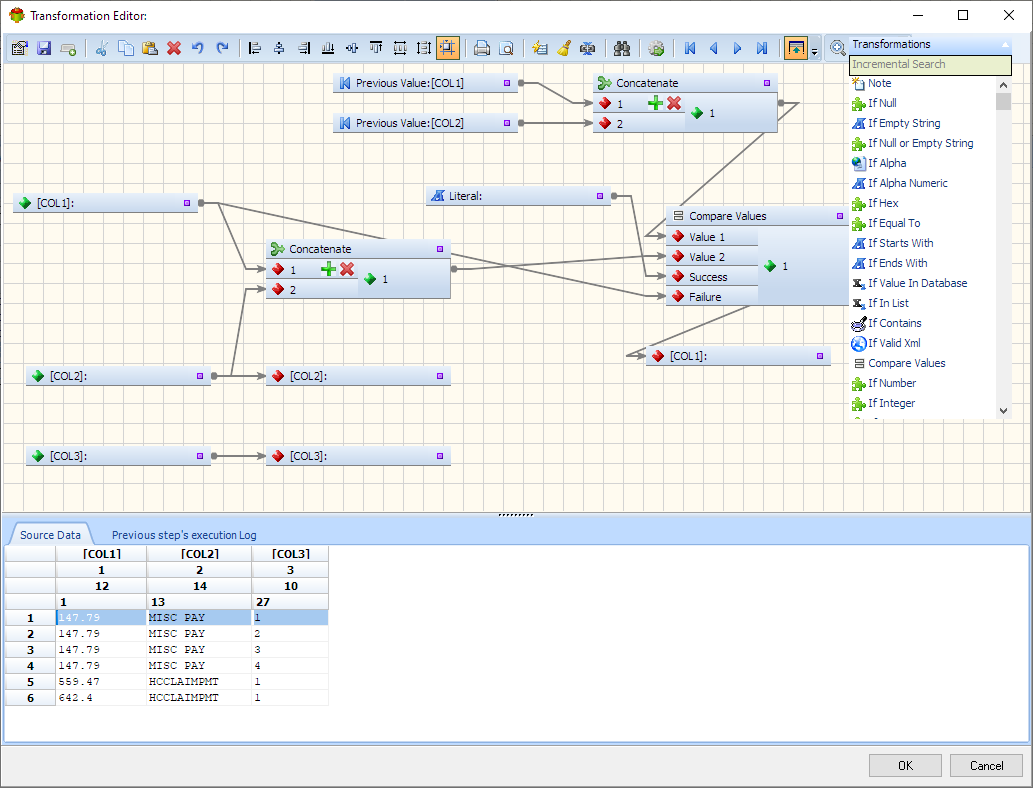Viewport: 1033px width, 788px height.
Task: Copy the selected transformation nodes
Action: pyautogui.click(x=126, y=48)
